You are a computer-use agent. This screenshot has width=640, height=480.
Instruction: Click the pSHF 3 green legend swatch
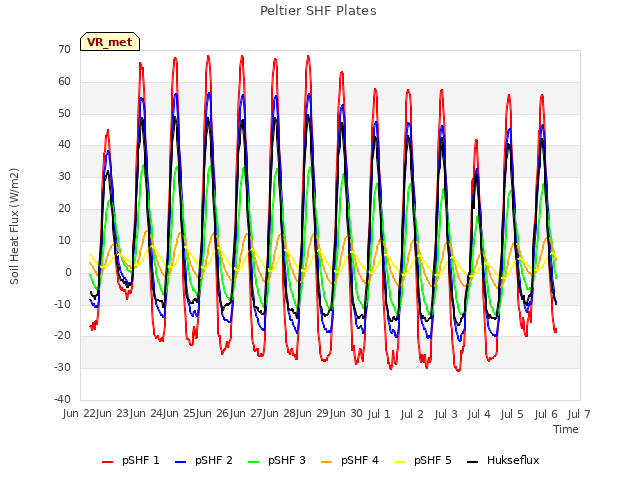tap(253, 462)
